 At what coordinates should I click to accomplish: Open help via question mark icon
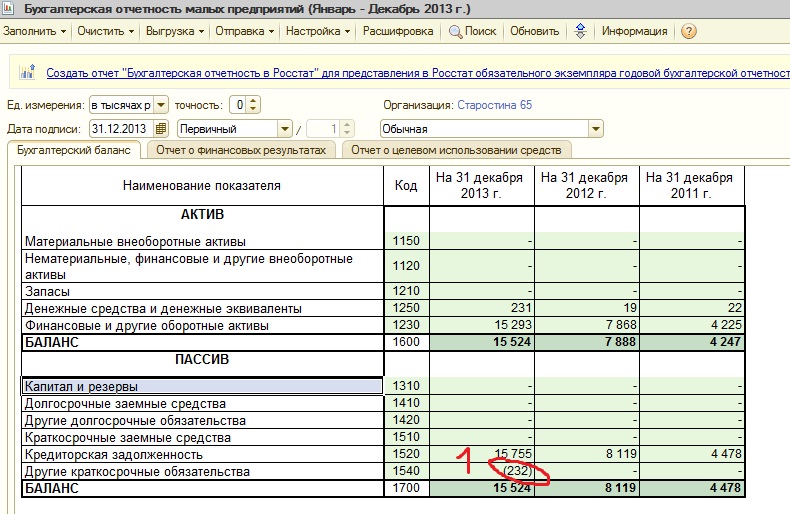click(x=688, y=31)
